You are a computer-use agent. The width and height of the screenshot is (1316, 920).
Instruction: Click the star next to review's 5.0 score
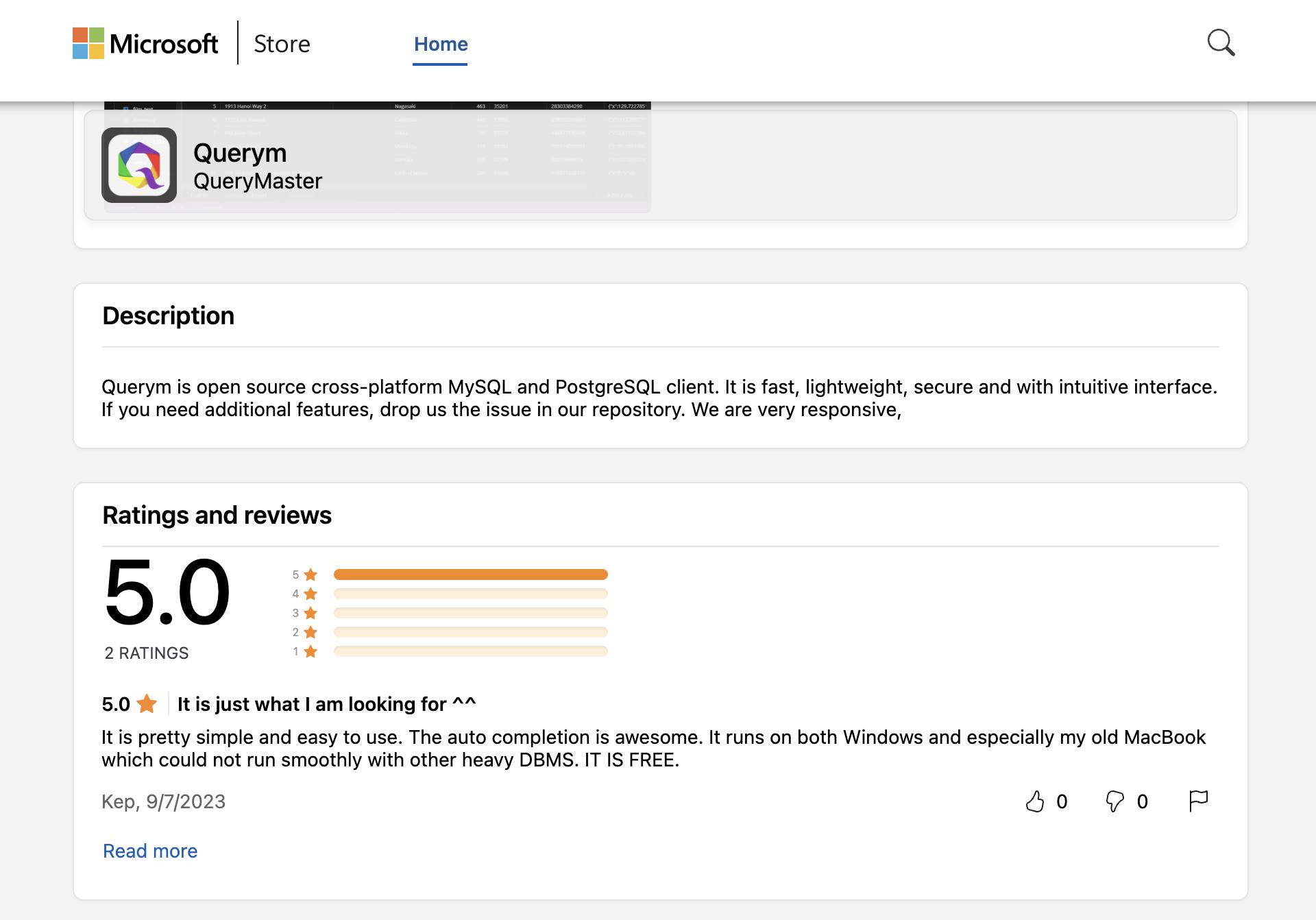click(x=147, y=704)
